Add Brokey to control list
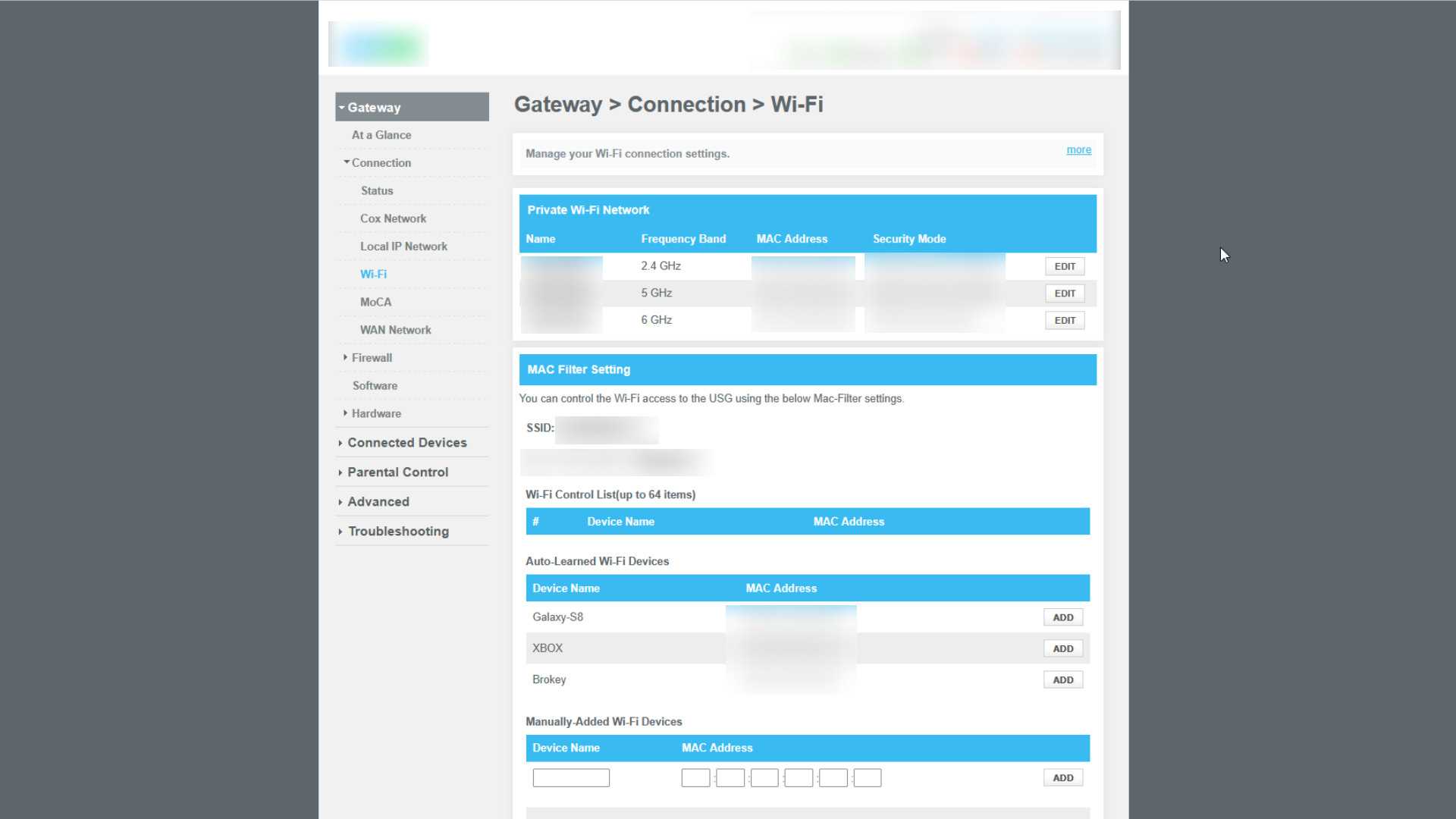 pos(1063,680)
